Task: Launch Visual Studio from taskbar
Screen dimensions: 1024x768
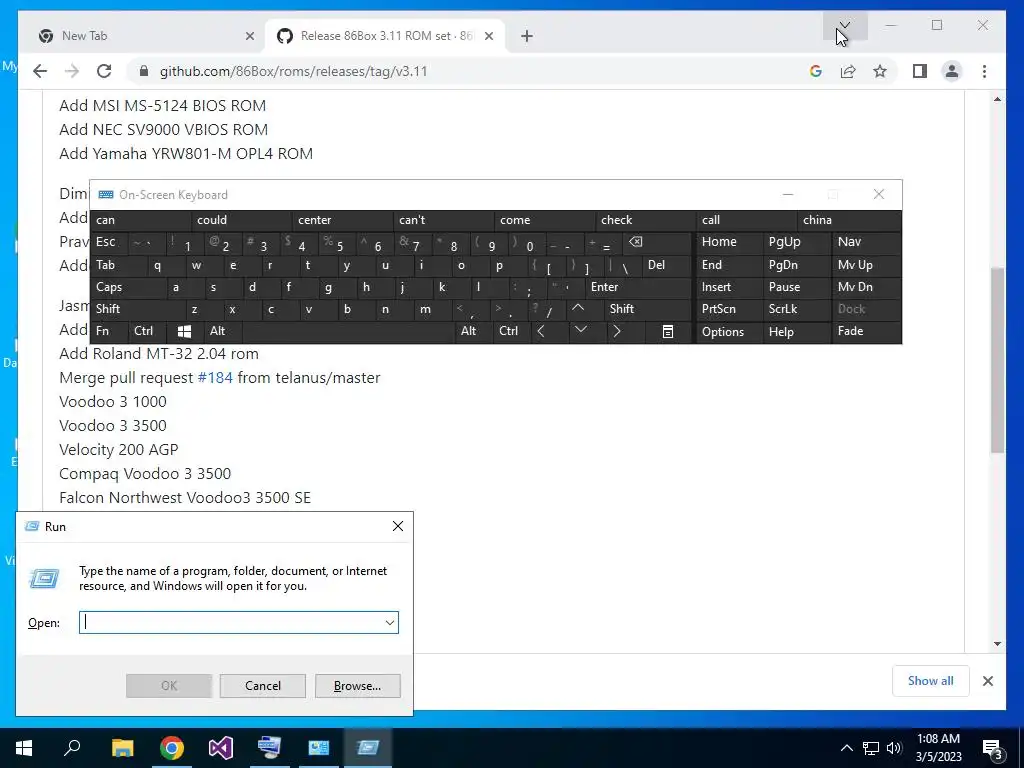Action: coord(221,748)
